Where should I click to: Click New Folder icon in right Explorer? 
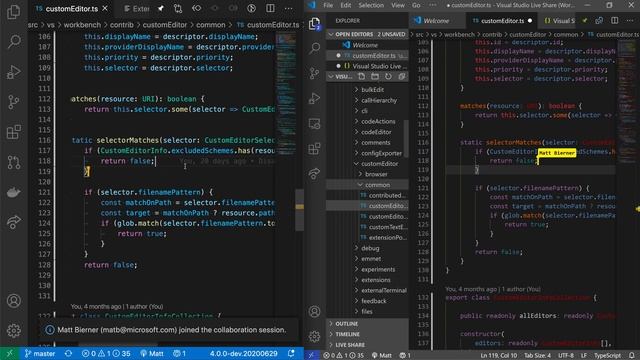tap(375, 76)
